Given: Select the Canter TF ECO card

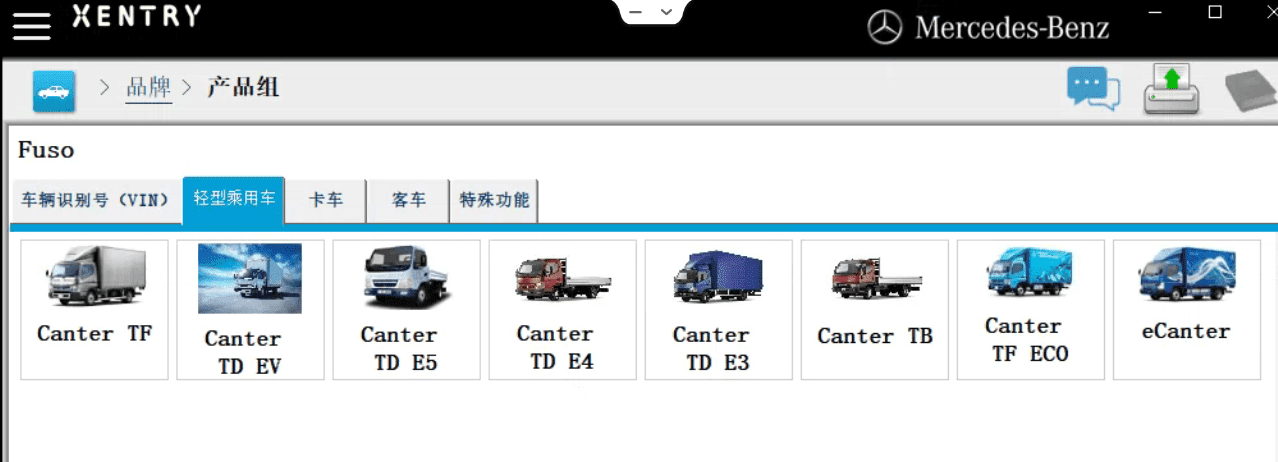Looking at the screenshot, I should (1031, 310).
